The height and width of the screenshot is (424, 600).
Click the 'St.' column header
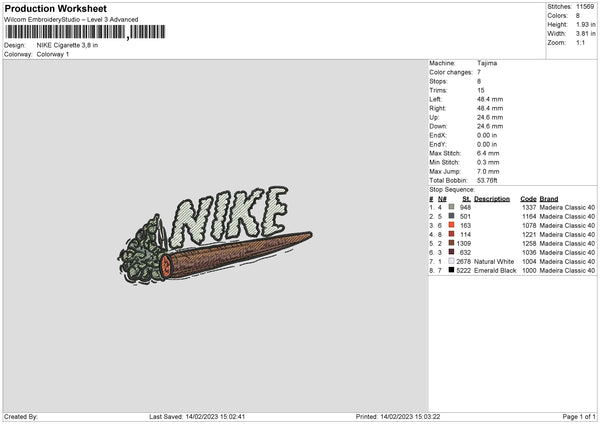[466, 199]
